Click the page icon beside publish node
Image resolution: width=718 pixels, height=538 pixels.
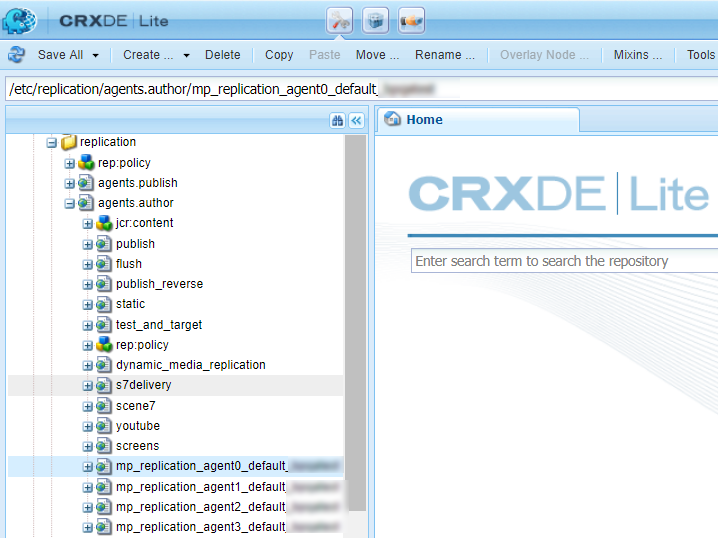click(x=104, y=244)
